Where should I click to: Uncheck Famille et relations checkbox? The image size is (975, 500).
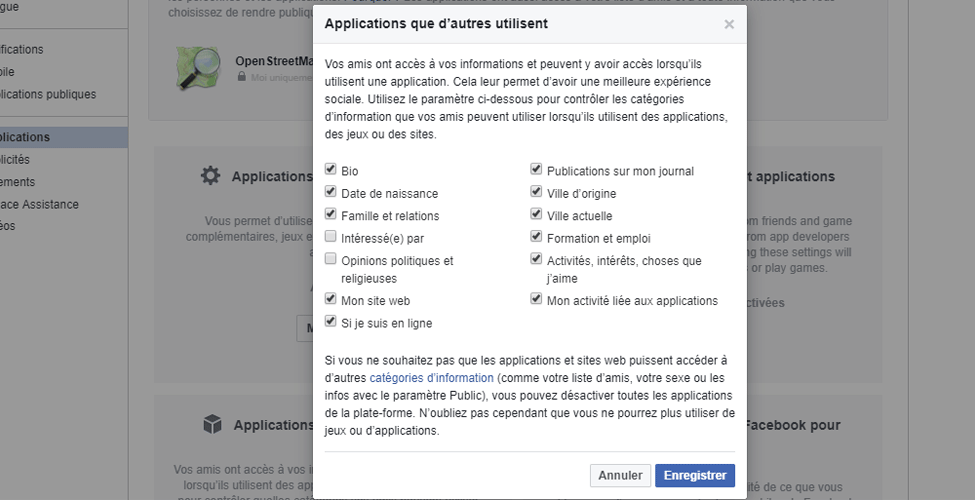tap(330, 214)
